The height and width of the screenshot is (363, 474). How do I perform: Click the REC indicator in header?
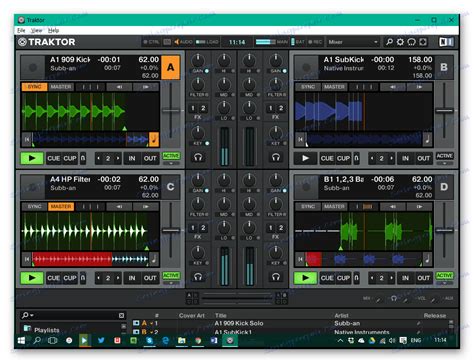315,42
